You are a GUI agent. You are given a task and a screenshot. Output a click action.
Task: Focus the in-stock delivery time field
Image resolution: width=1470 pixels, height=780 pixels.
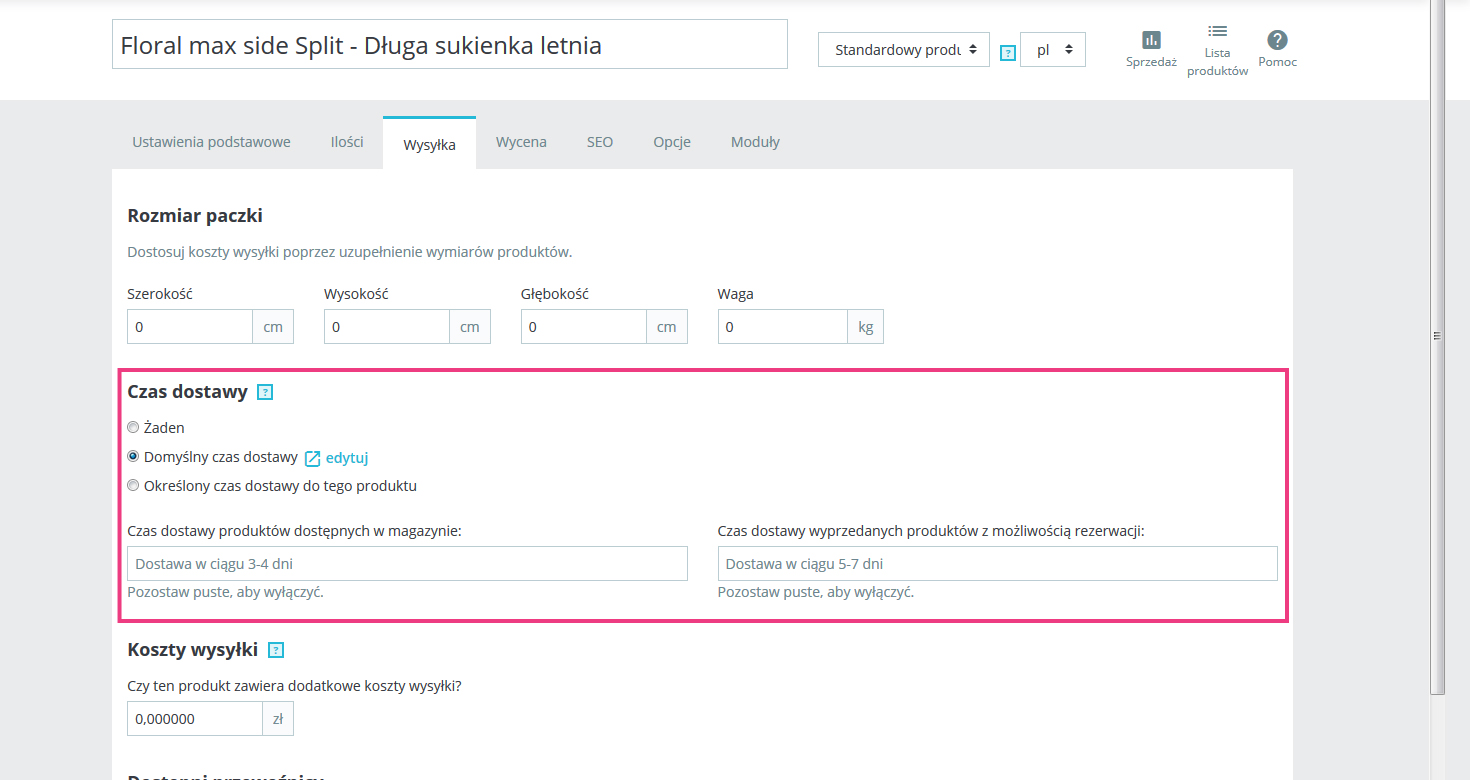pos(407,564)
